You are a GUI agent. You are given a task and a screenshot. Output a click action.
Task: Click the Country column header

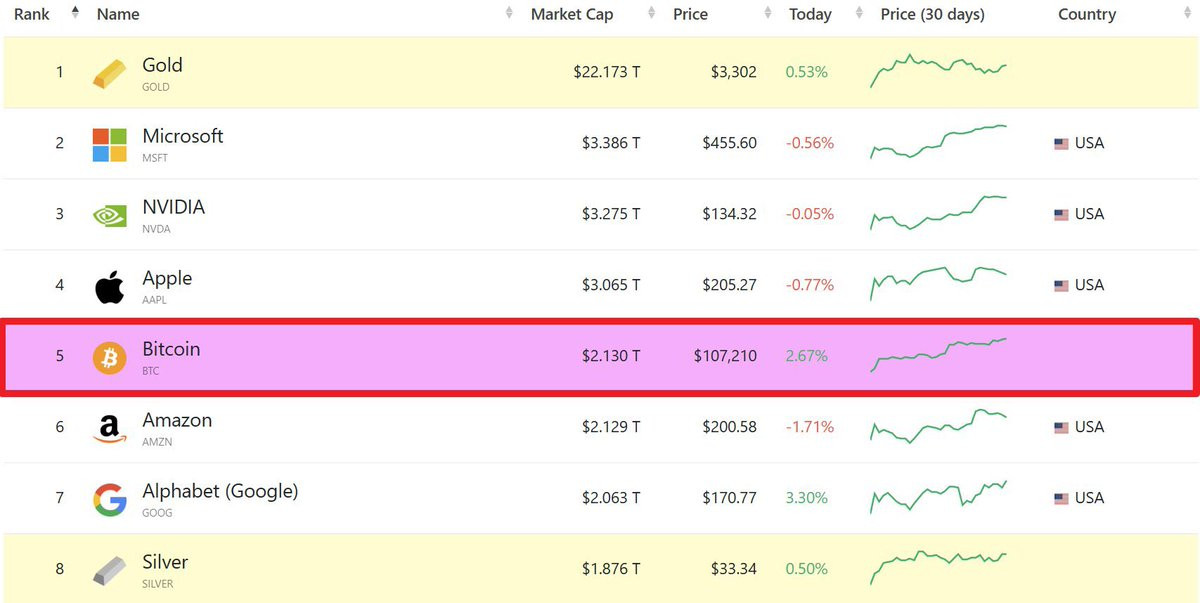click(1087, 14)
